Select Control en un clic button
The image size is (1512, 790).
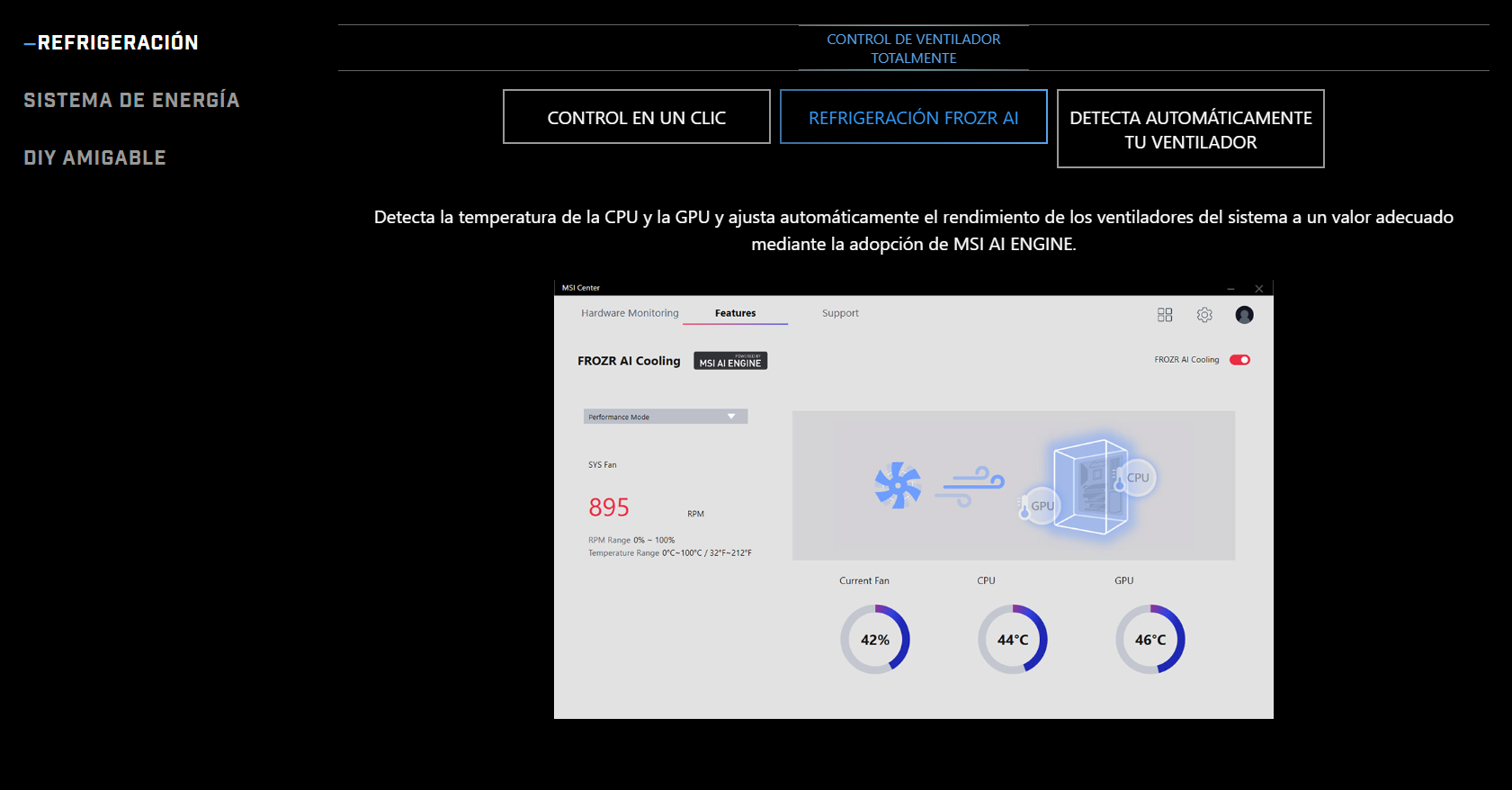click(x=637, y=117)
